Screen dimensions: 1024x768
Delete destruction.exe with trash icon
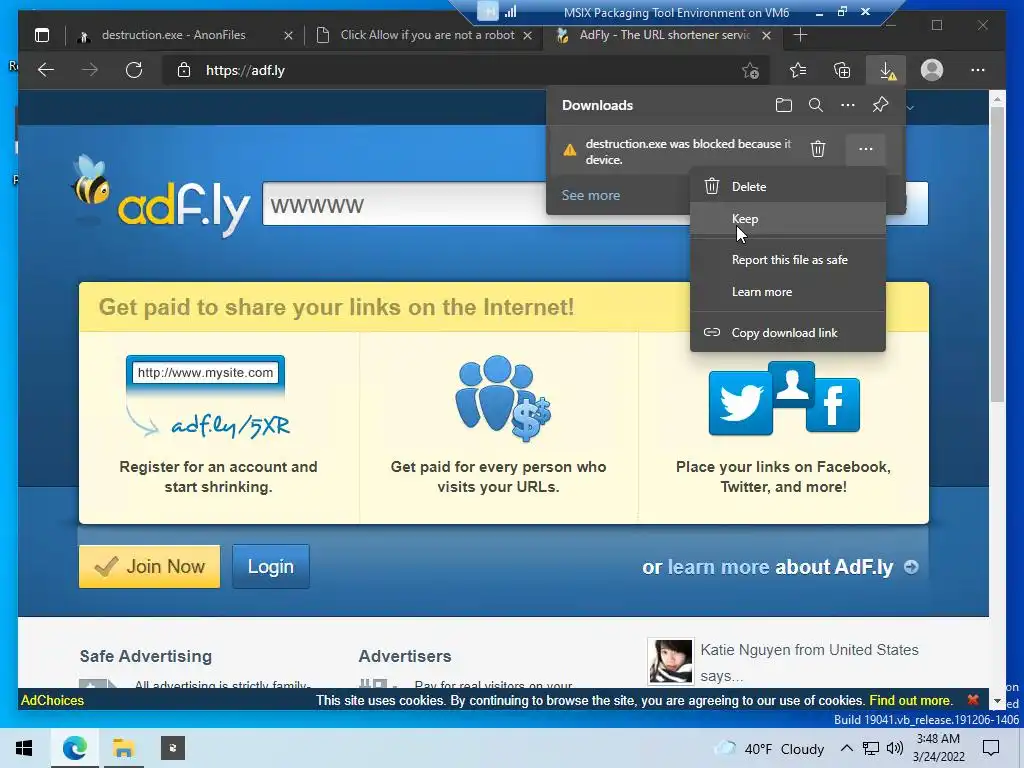[818, 150]
